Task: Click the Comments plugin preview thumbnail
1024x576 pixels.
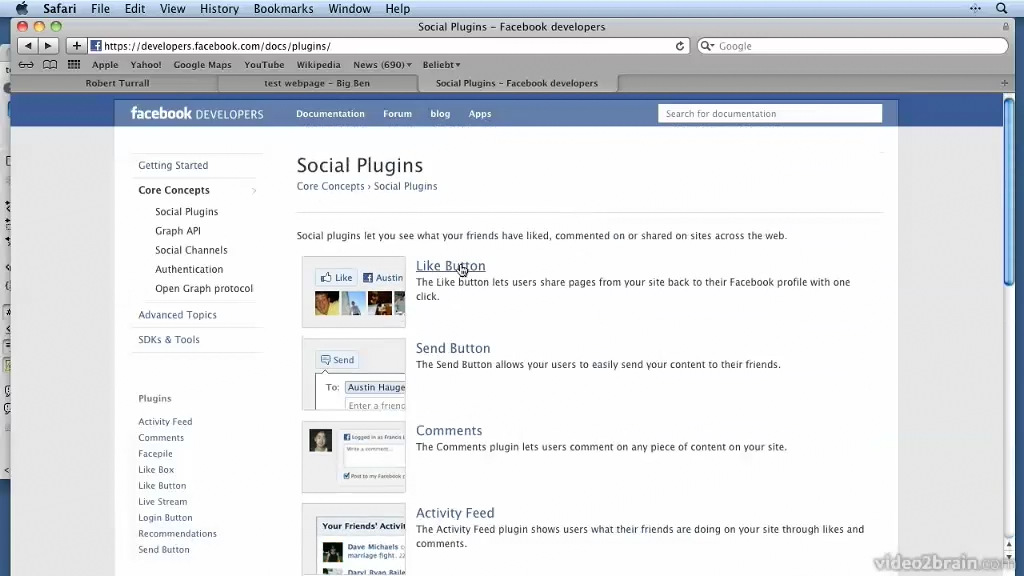Action: (x=353, y=456)
